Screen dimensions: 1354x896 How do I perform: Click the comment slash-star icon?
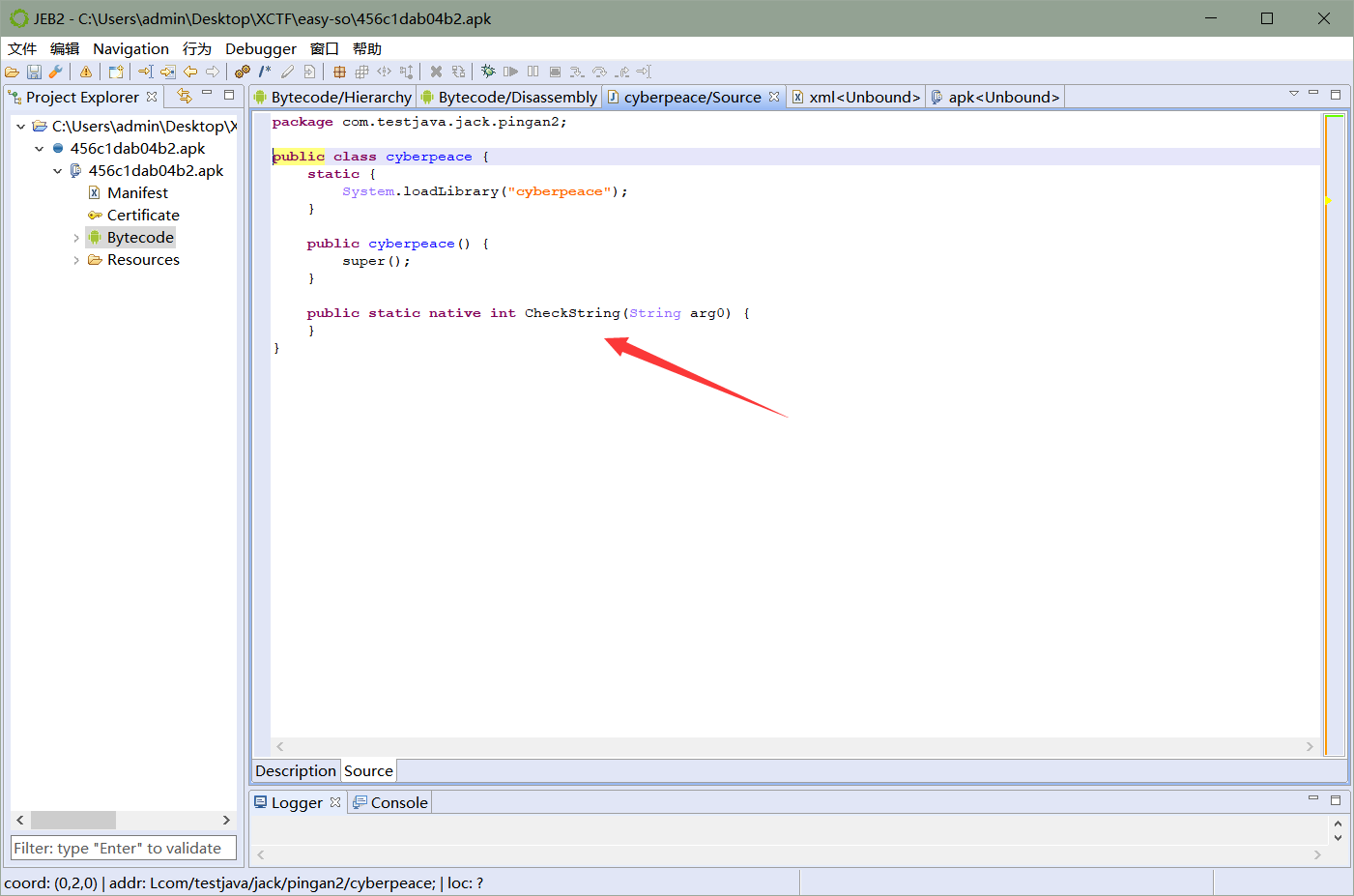(265, 72)
